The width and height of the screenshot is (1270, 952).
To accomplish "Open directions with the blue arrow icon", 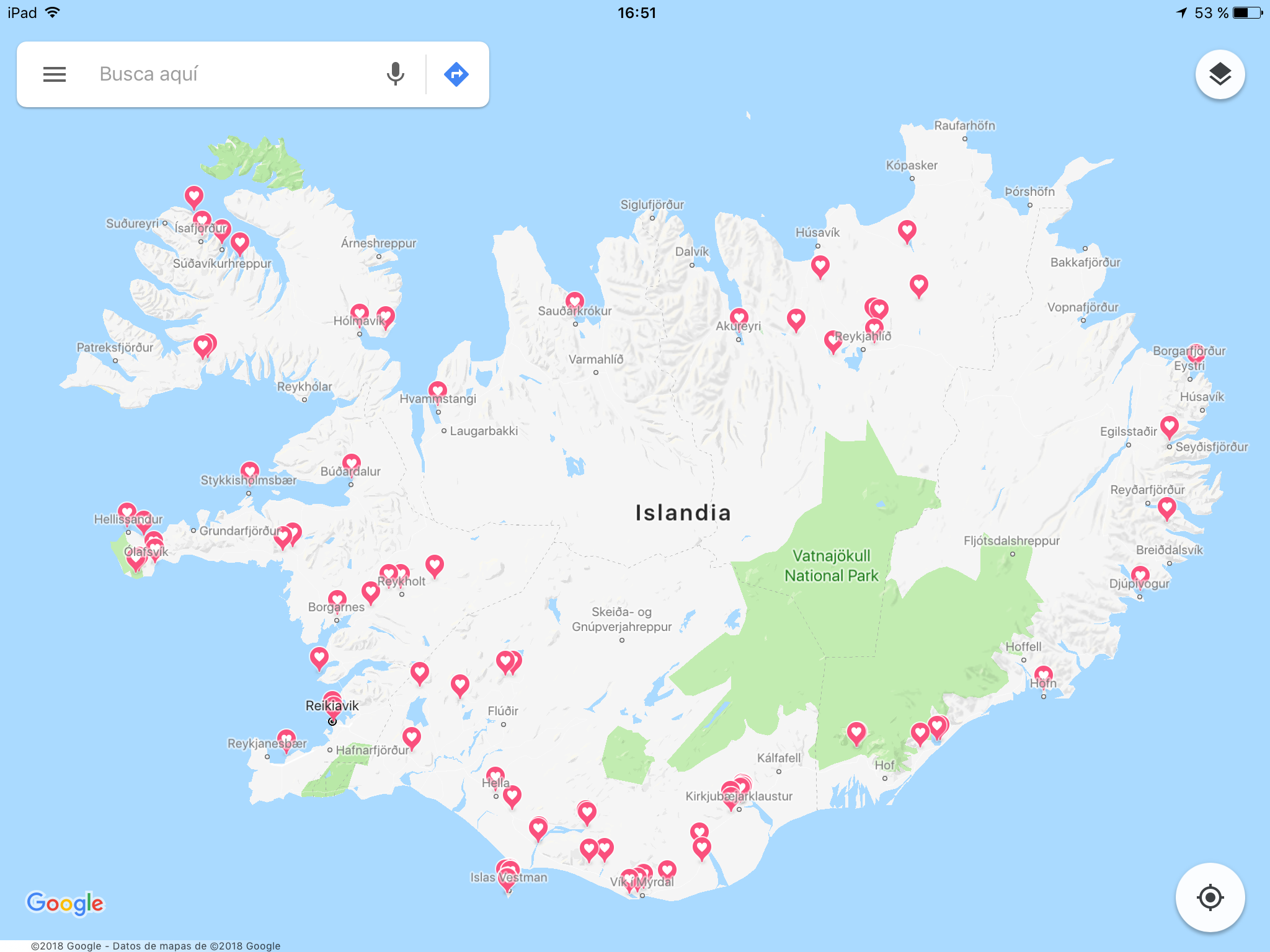I will coord(456,74).
